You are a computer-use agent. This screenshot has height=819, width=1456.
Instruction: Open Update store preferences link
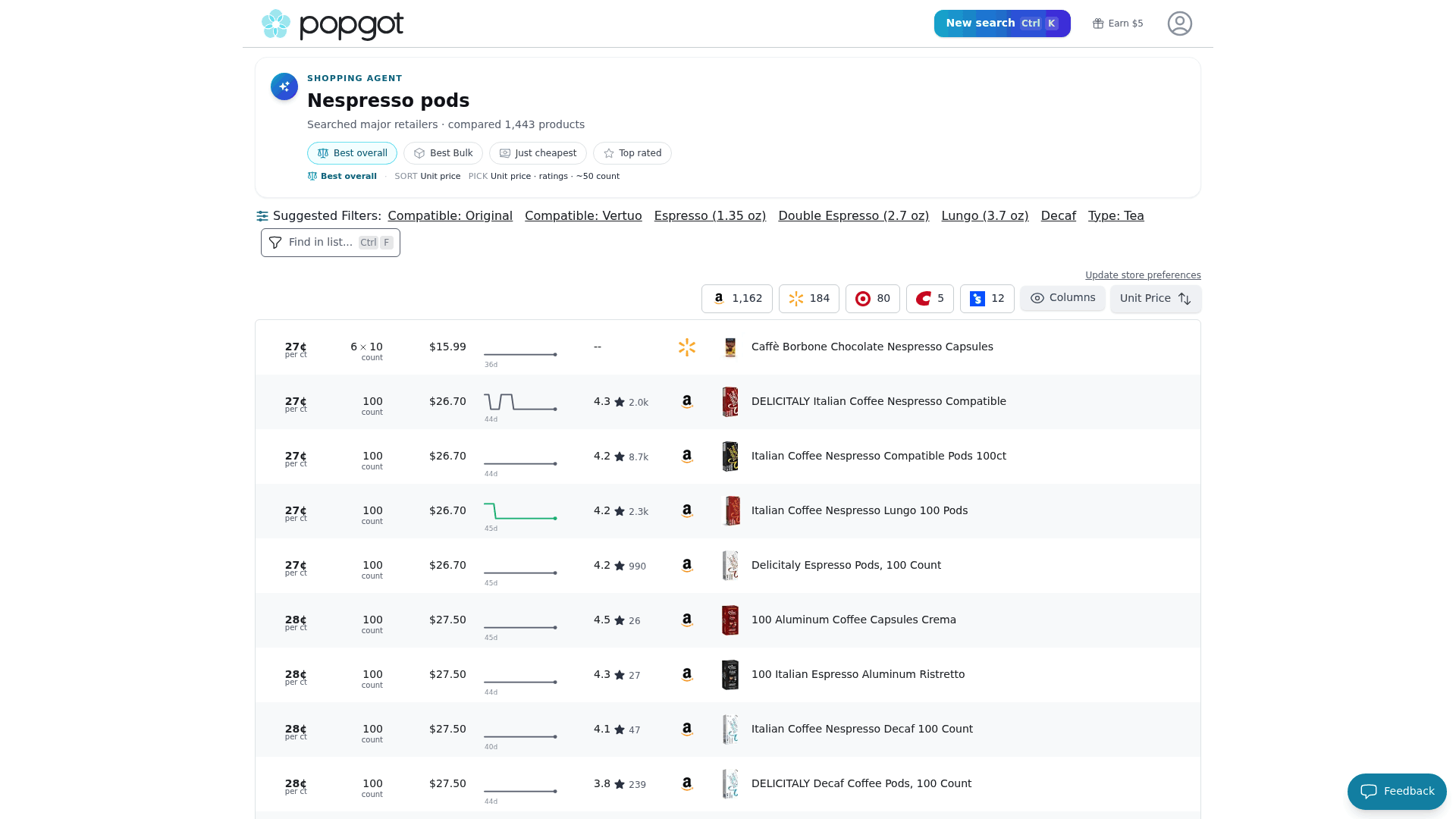[x=1143, y=275]
